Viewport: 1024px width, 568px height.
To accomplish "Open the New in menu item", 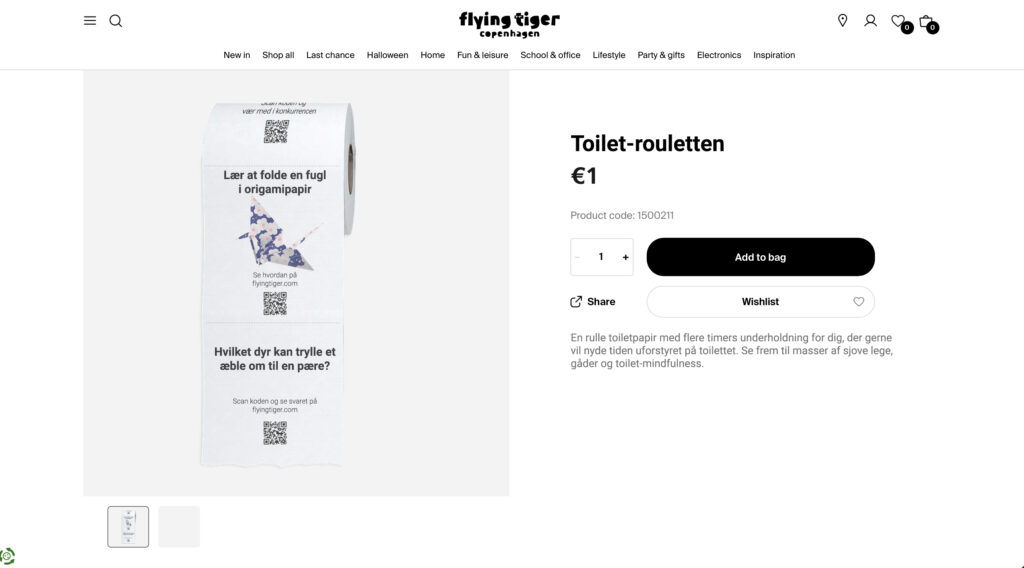I will point(236,55).
